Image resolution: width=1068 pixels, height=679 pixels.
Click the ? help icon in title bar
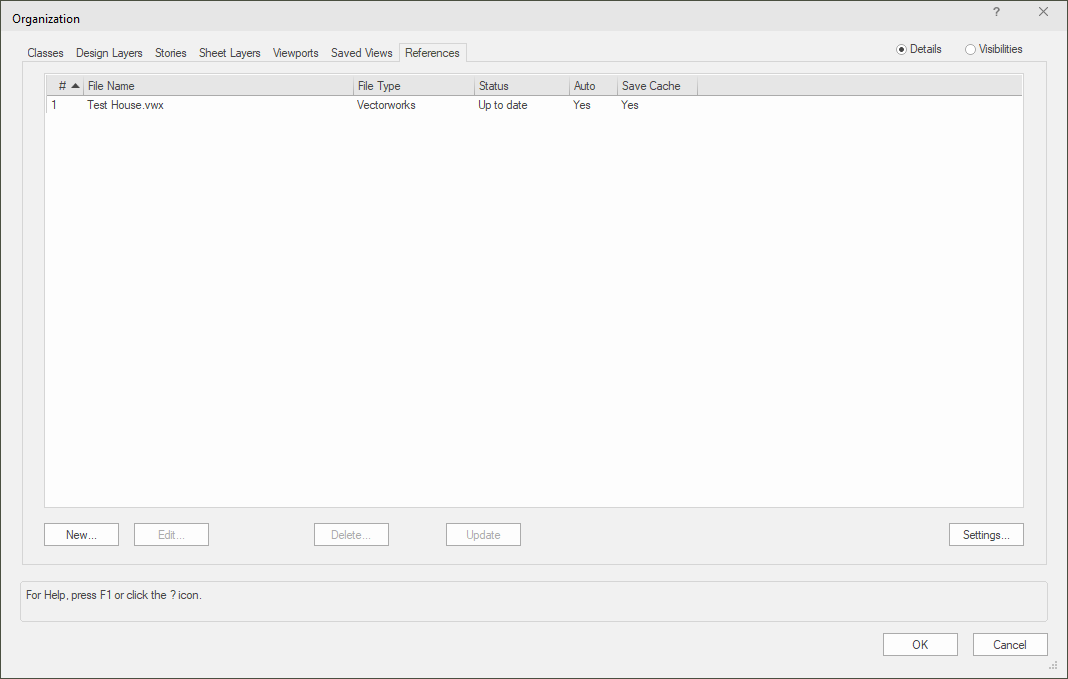point(996,12)
